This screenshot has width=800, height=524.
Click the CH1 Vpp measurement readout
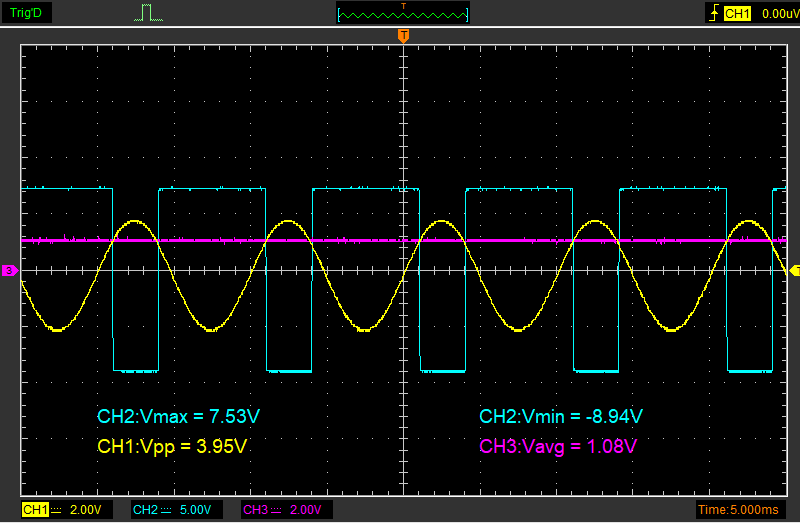170,445
